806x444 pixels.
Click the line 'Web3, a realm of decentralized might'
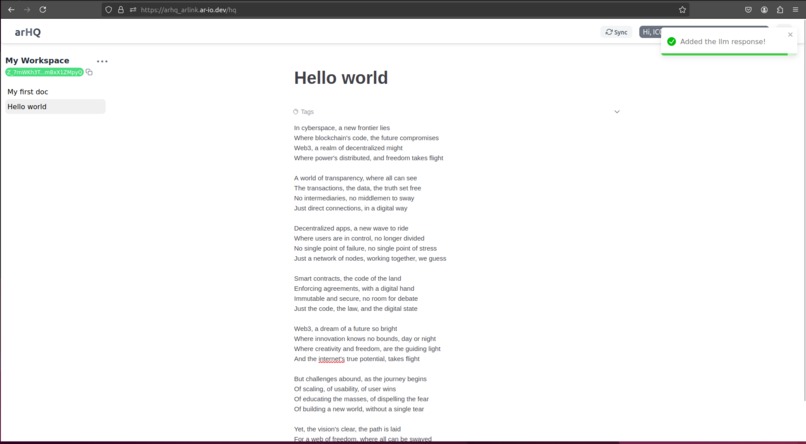[x=348, y=147]
